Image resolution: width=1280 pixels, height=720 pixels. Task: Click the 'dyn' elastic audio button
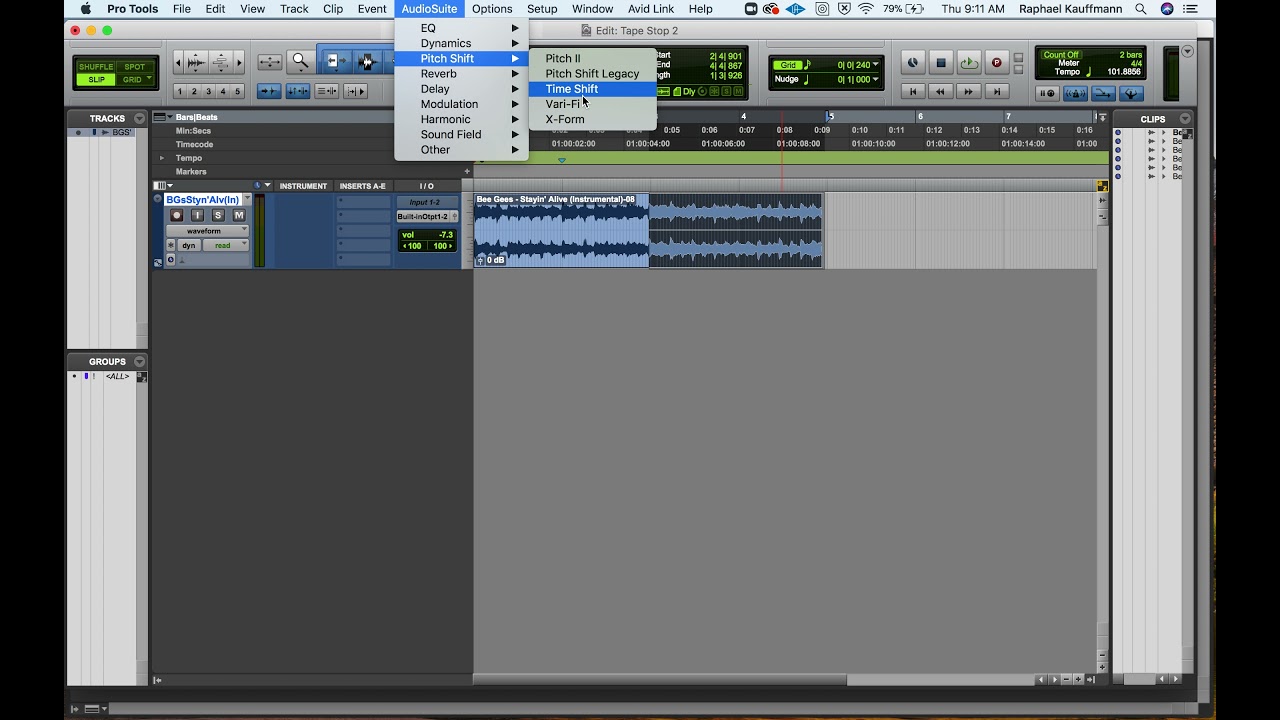[189, 245]
